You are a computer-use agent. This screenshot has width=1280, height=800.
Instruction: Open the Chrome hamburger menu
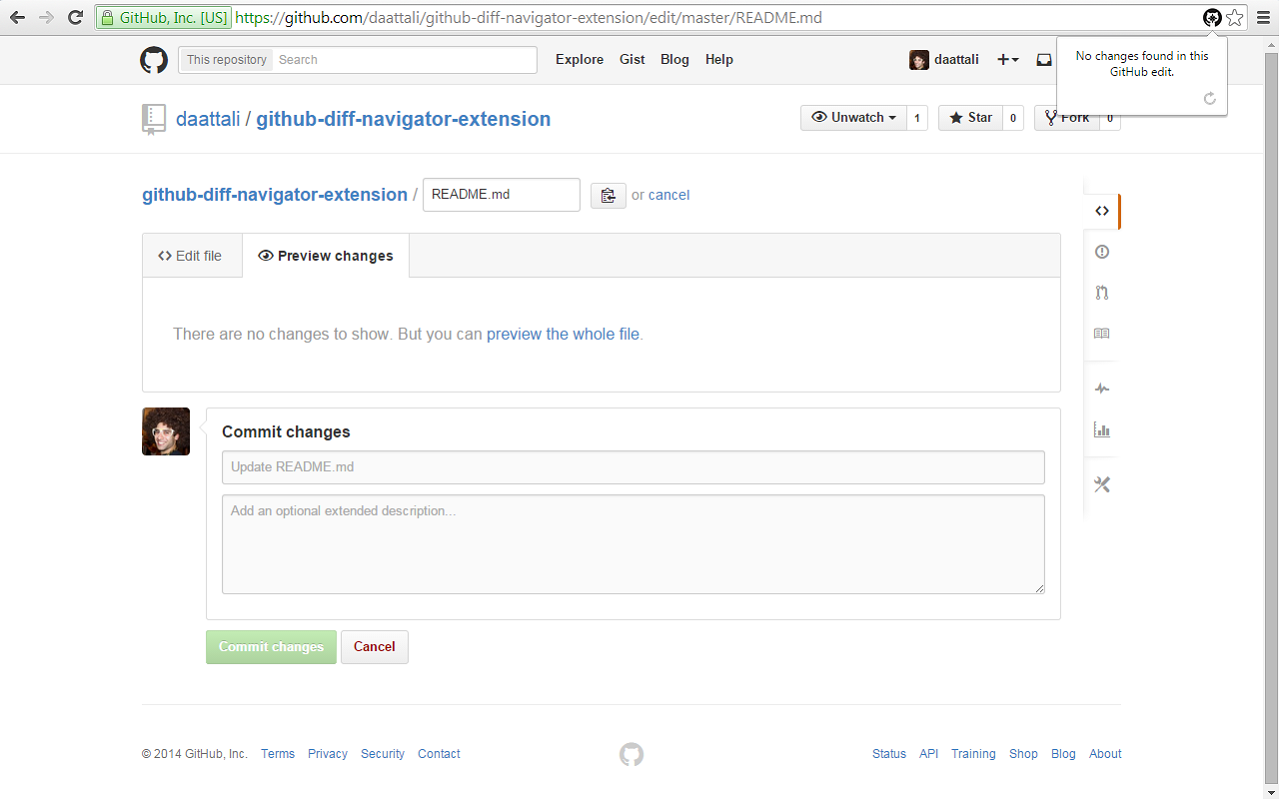pyautogui.click(x=1262, y=17)
